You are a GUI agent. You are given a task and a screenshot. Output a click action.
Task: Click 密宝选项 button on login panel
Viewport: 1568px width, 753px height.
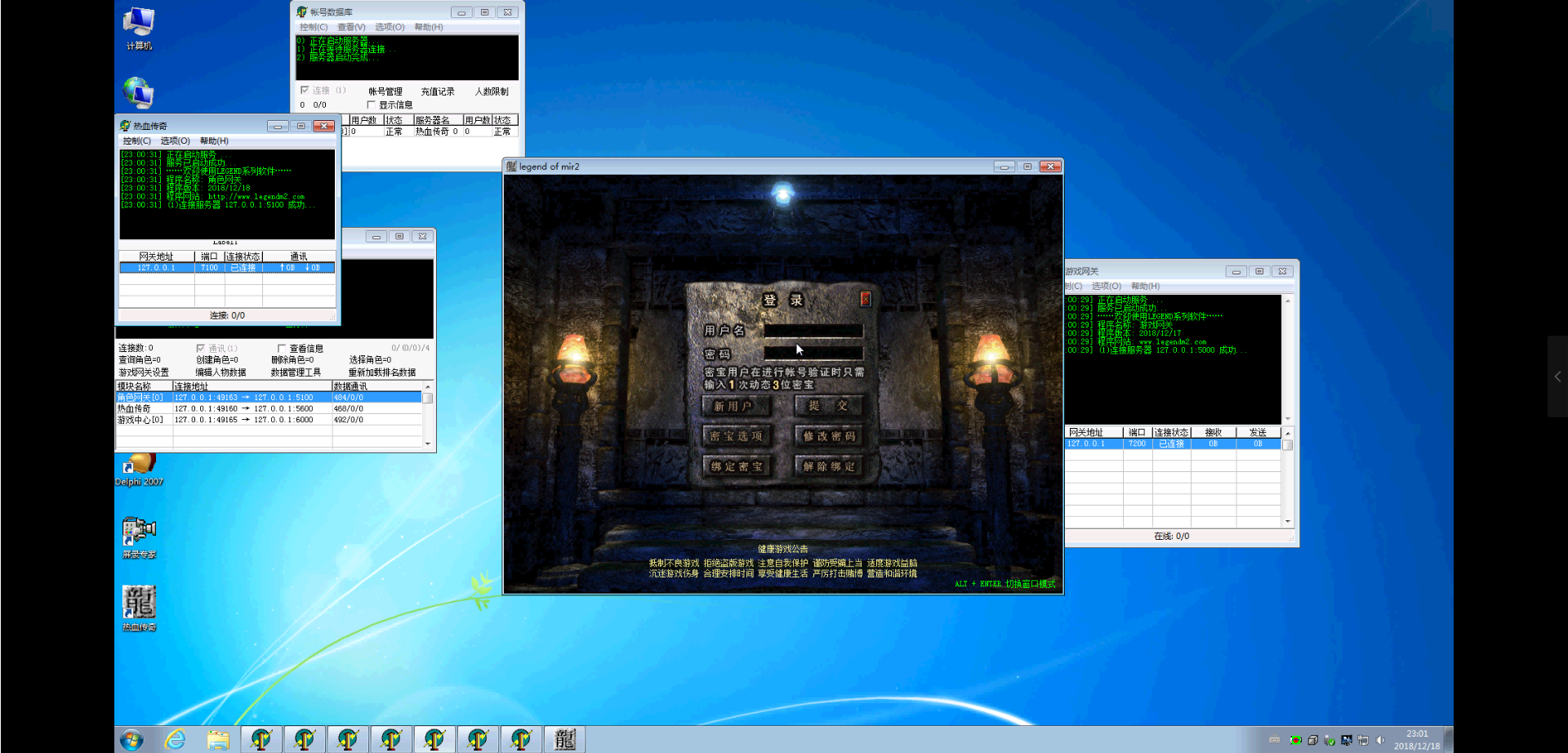tap(737, 436)
